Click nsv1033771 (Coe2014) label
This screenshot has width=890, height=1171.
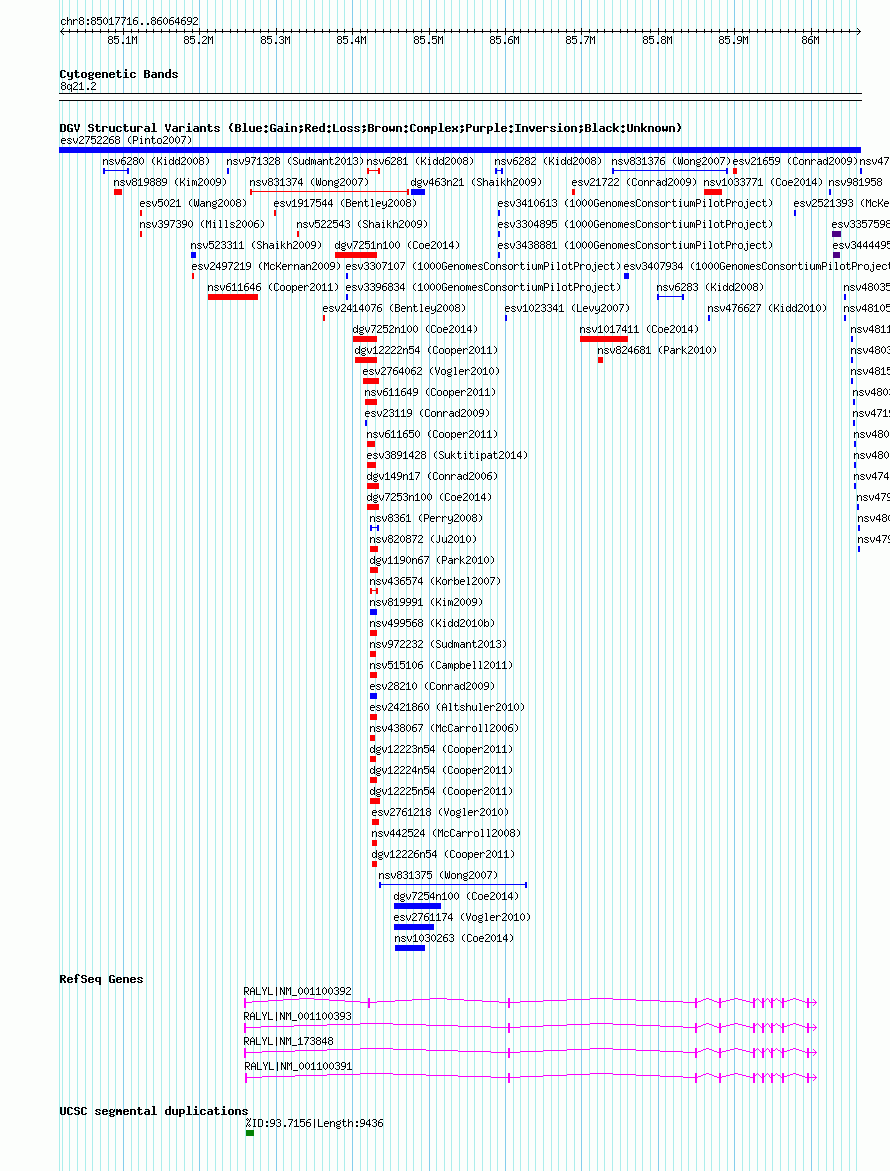click(763, 182)
